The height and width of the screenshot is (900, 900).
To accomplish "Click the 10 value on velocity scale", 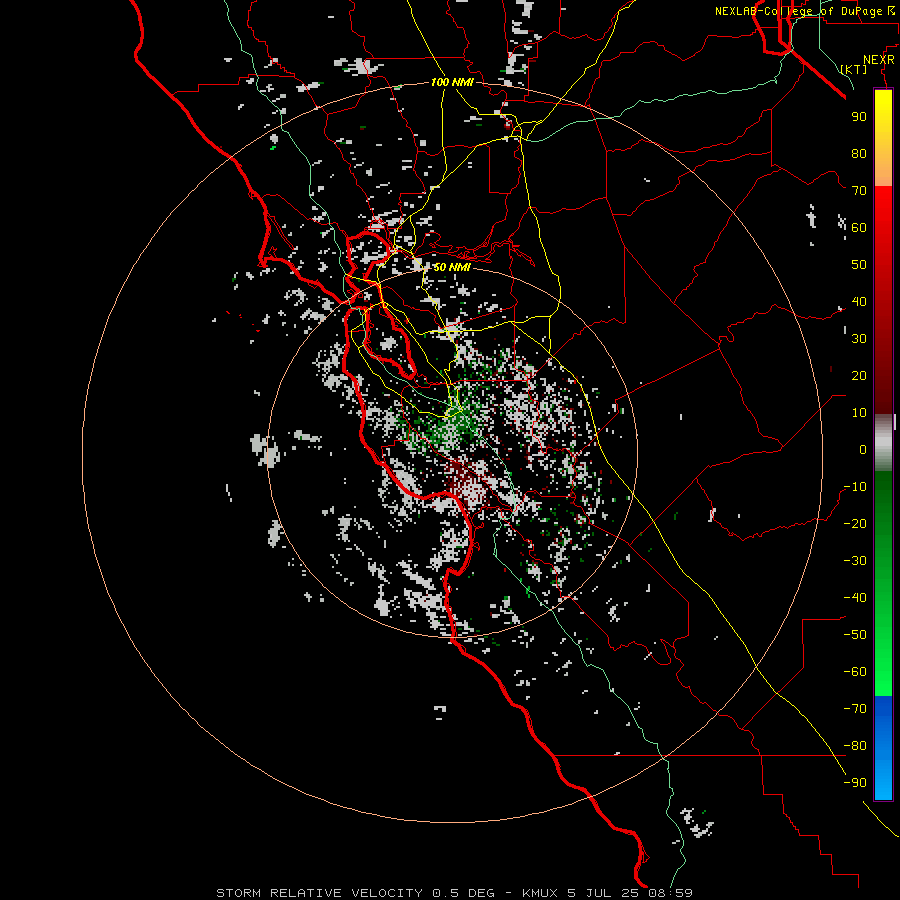I will [859, 413].
